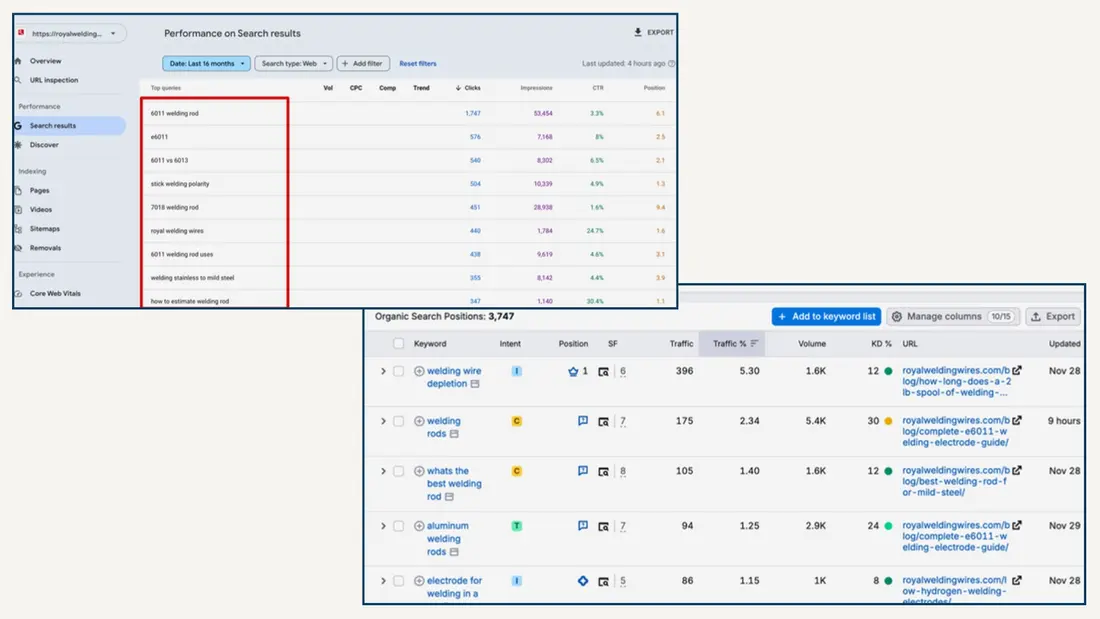
Task: Click Add to keyword list button
Action: click(x=826, y=317)
